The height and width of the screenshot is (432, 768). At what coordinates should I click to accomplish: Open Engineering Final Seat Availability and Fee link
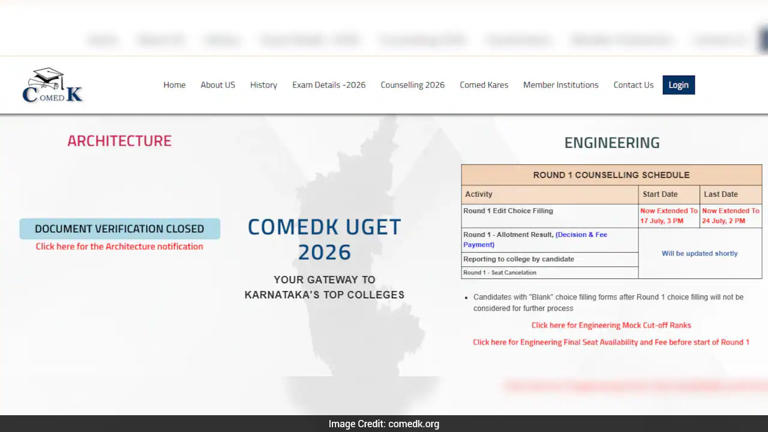(x=611, y=342)
